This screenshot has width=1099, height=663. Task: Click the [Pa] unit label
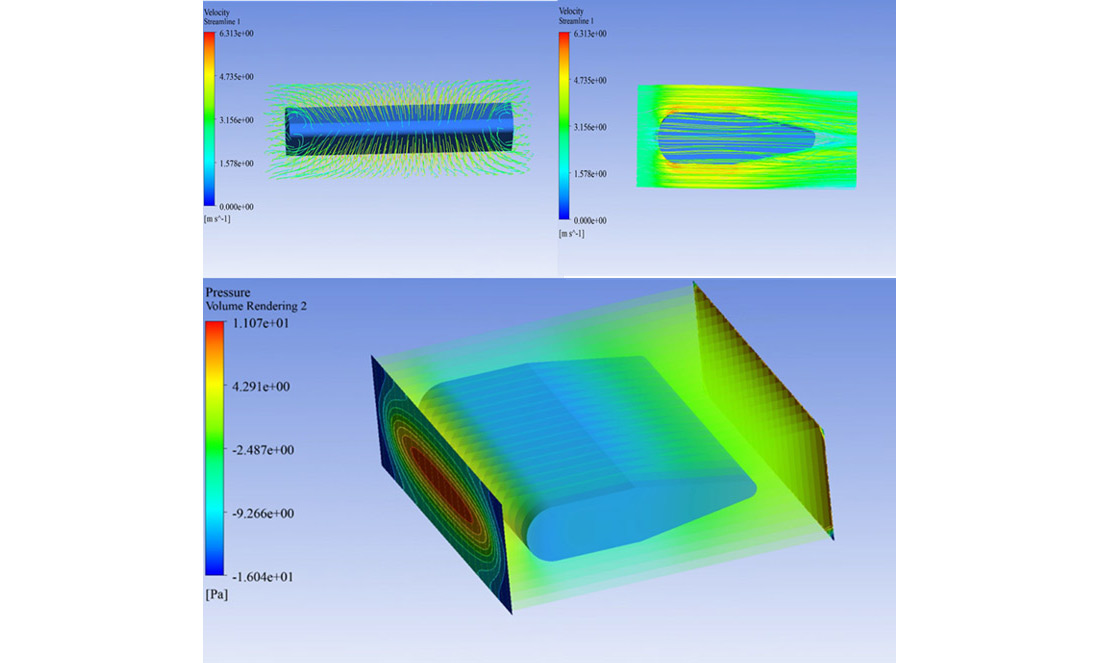pyautogui.click(x=216, y=595)
